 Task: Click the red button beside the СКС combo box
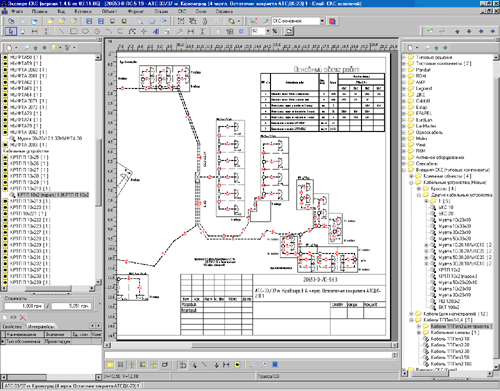point(332,21)
